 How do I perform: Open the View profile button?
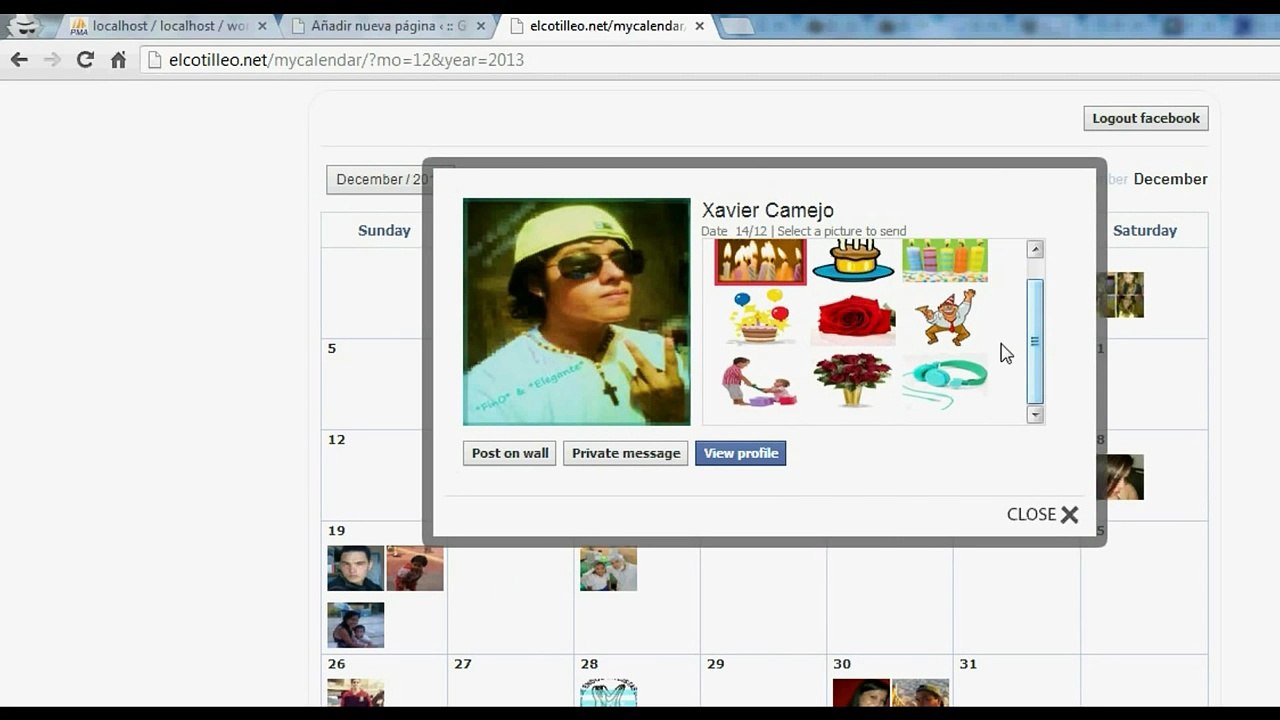pyautogui.click(x=741, y=453)
